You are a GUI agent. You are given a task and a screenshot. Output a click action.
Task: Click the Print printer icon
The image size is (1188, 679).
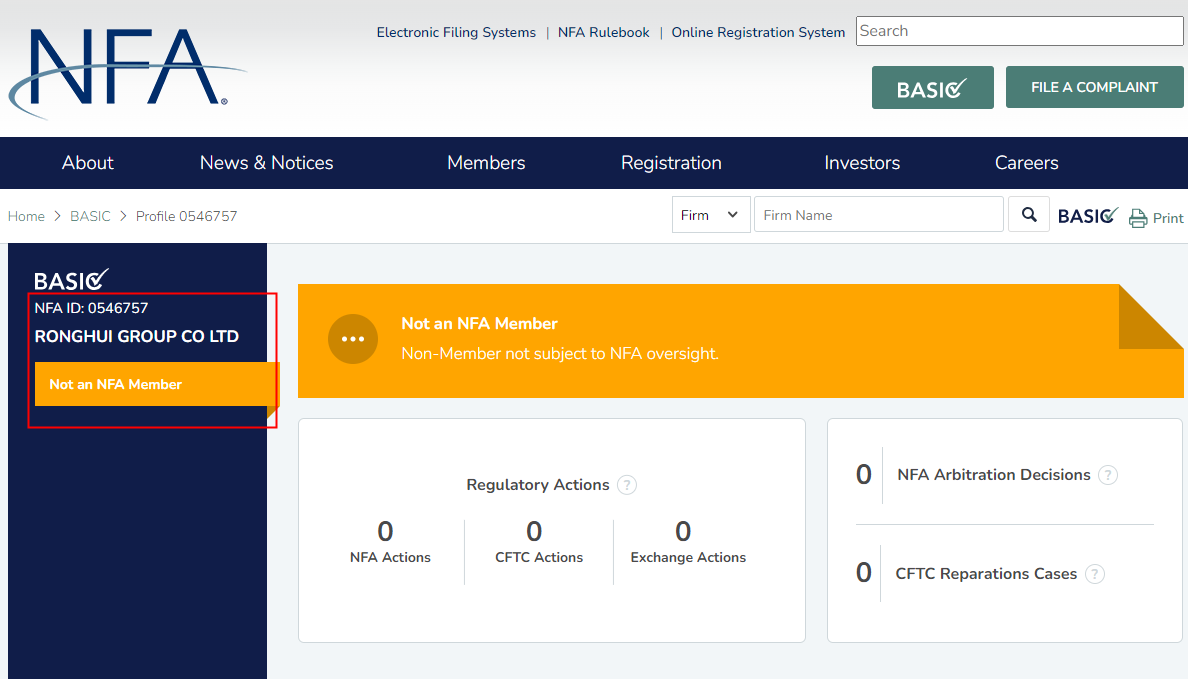point(1137,218)
